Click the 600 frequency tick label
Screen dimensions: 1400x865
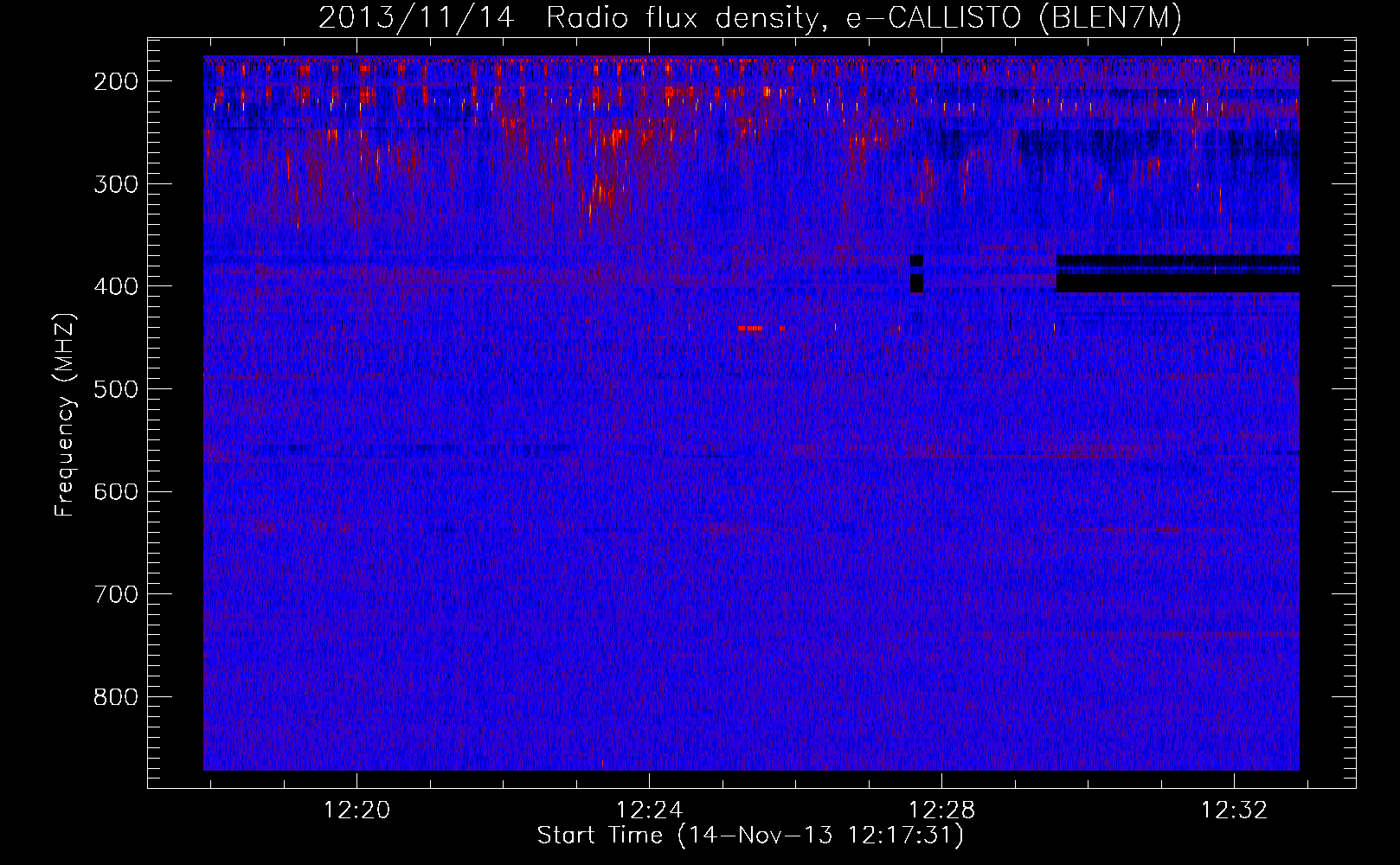(x=116, y=492)
